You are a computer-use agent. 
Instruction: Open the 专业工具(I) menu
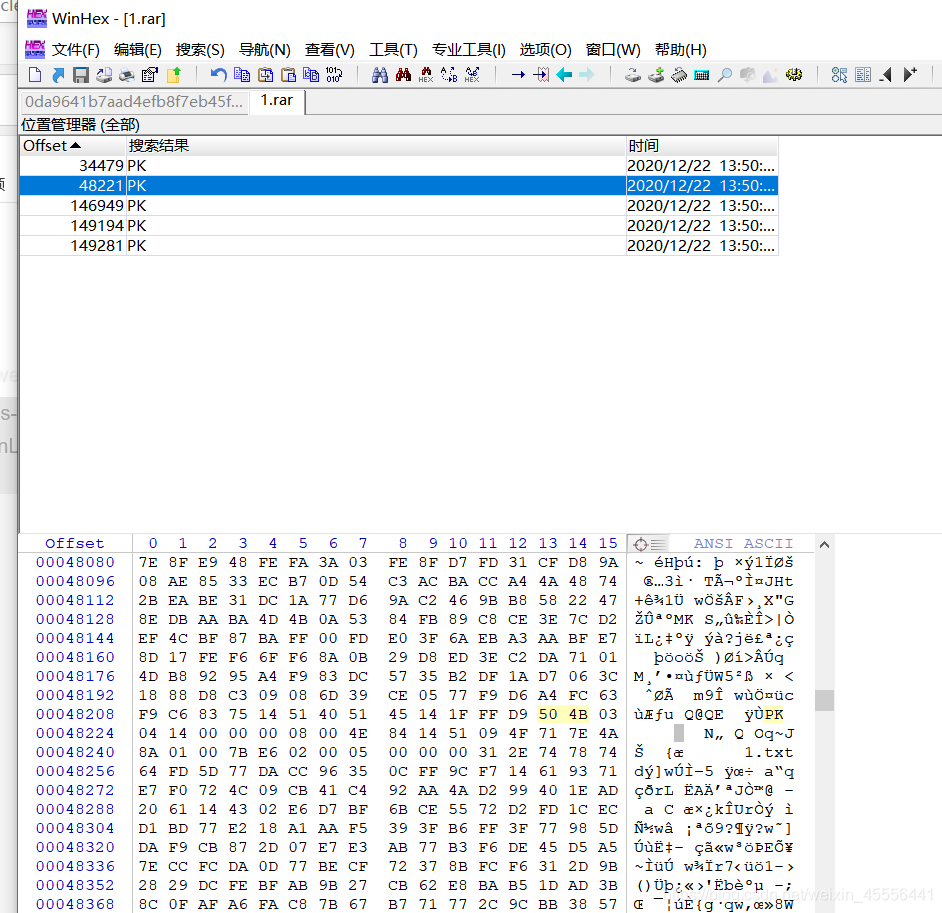point(469,50)
